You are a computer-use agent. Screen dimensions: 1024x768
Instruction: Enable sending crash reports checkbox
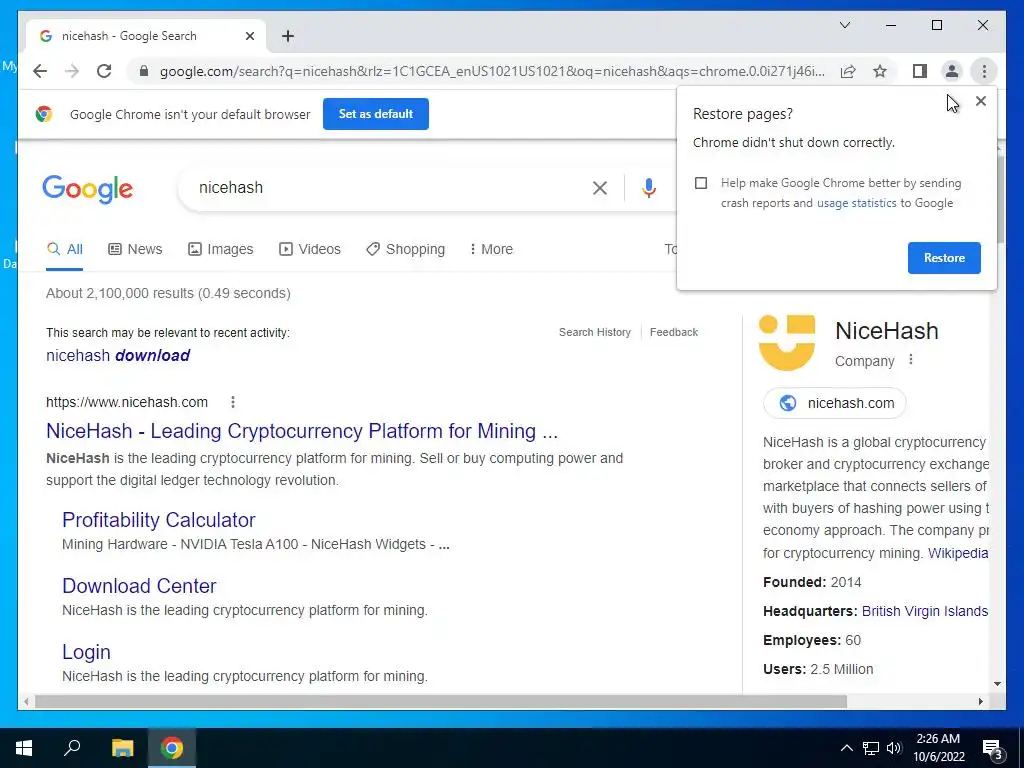pos(701,183)
